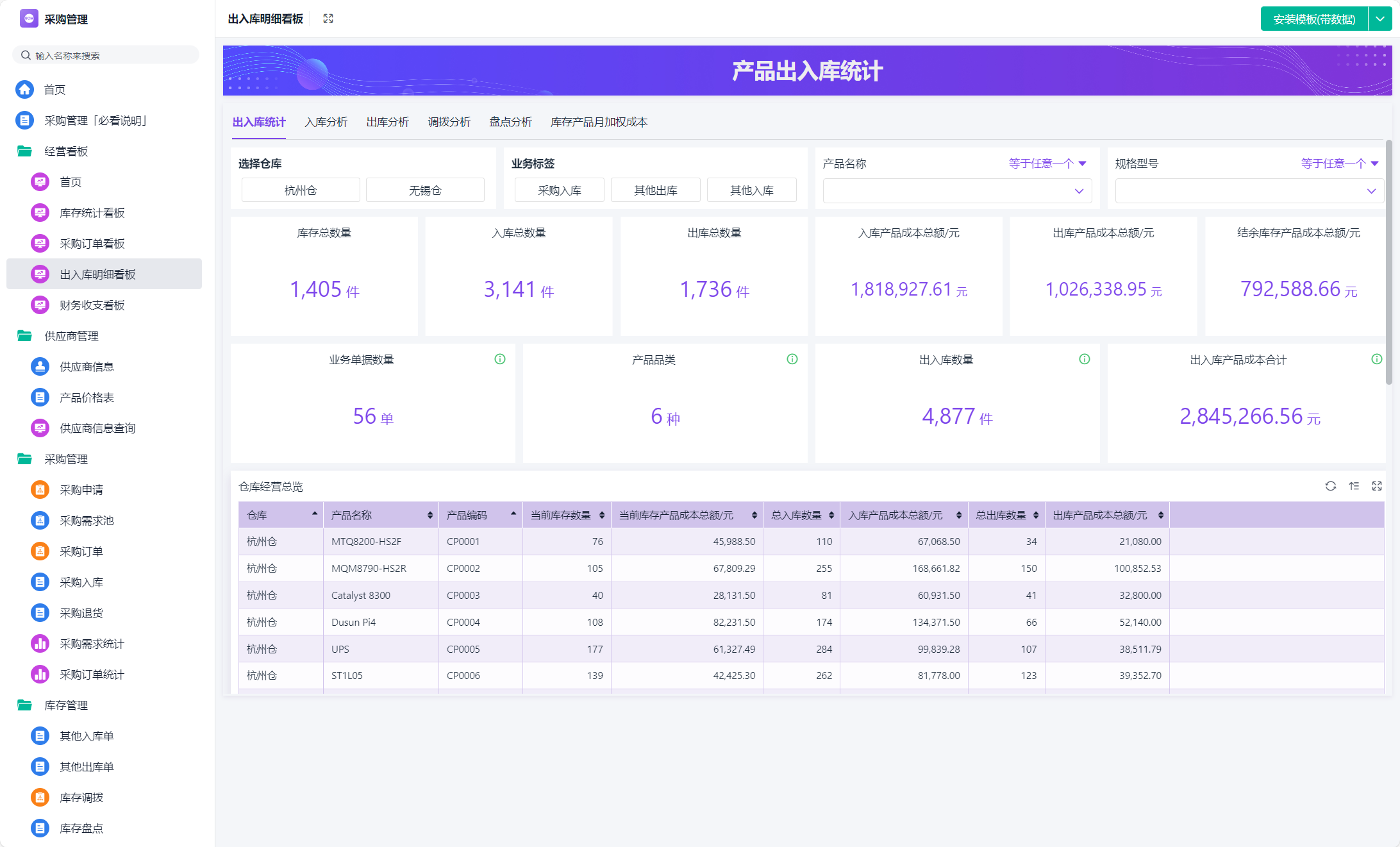Viewport: 1400px width, 847px height.
Task: Click the 采购管理 app logo icon
Action: click(x=29, y=19)
